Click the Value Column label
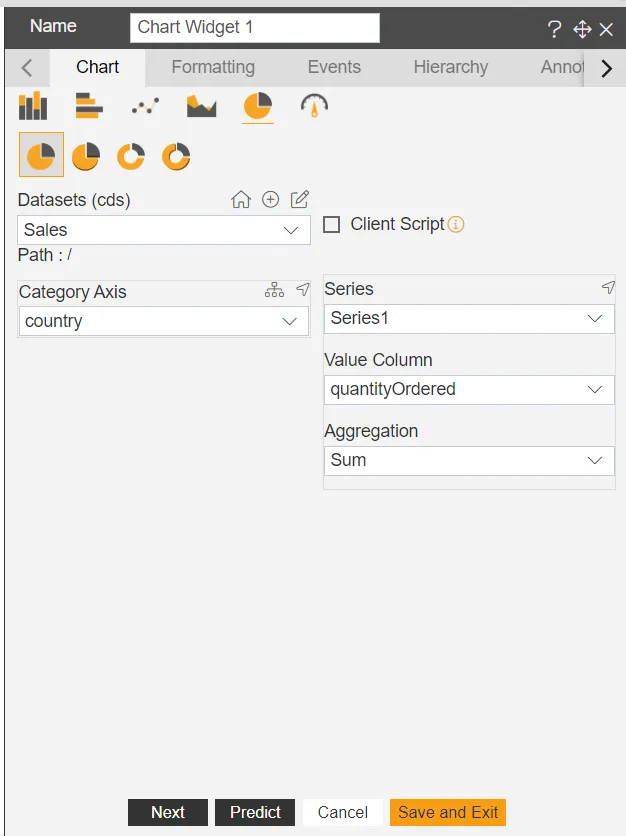This screenshot has height=836, width=626. pos(379,360)
